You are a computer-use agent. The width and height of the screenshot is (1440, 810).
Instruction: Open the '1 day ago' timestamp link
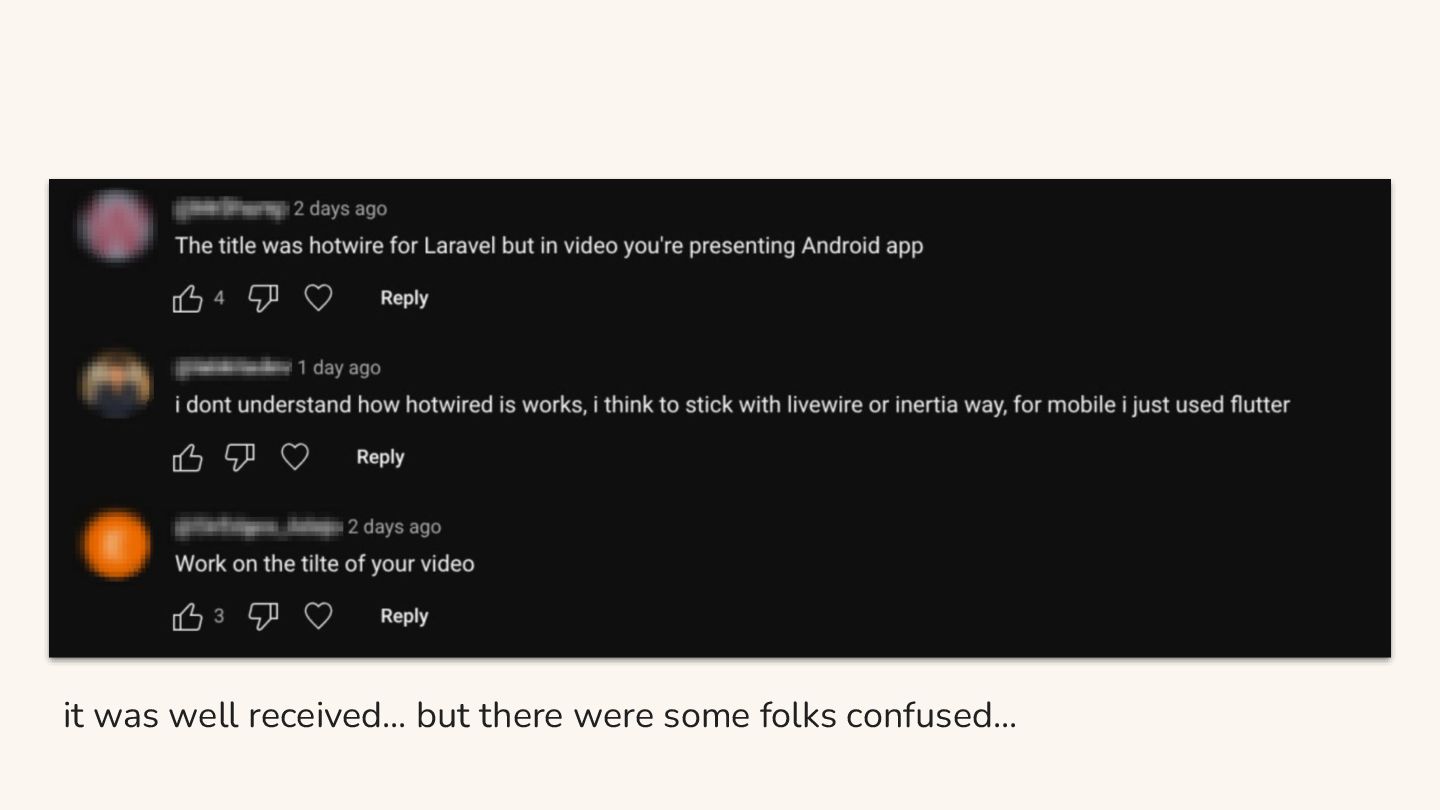pos(339,368)
